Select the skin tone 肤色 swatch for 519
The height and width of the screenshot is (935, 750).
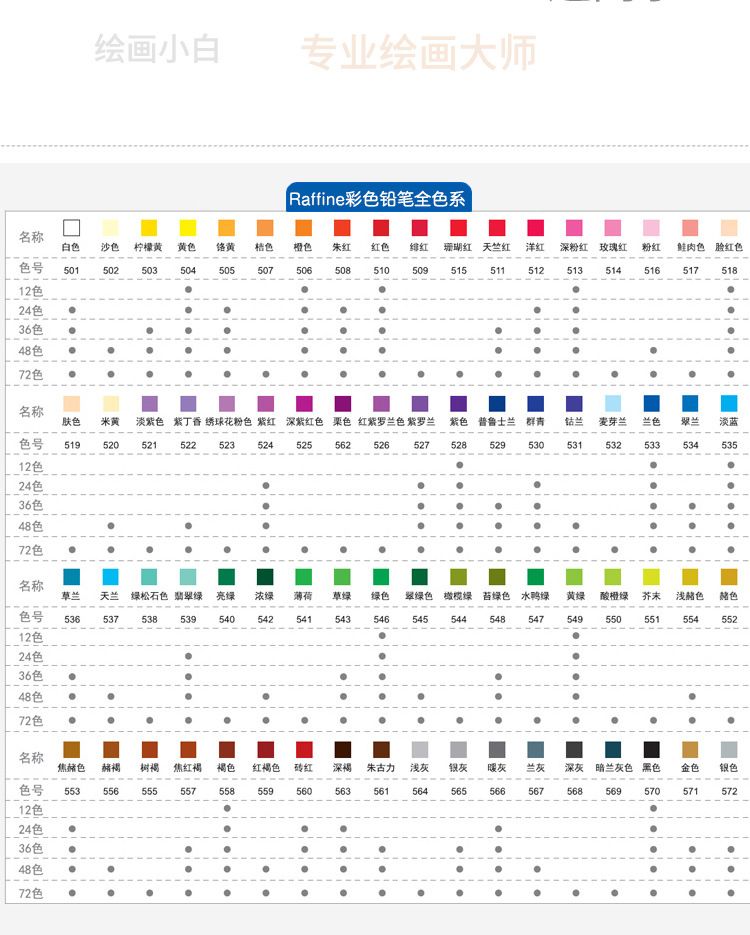pyautogui.click(x=72, y=404)
